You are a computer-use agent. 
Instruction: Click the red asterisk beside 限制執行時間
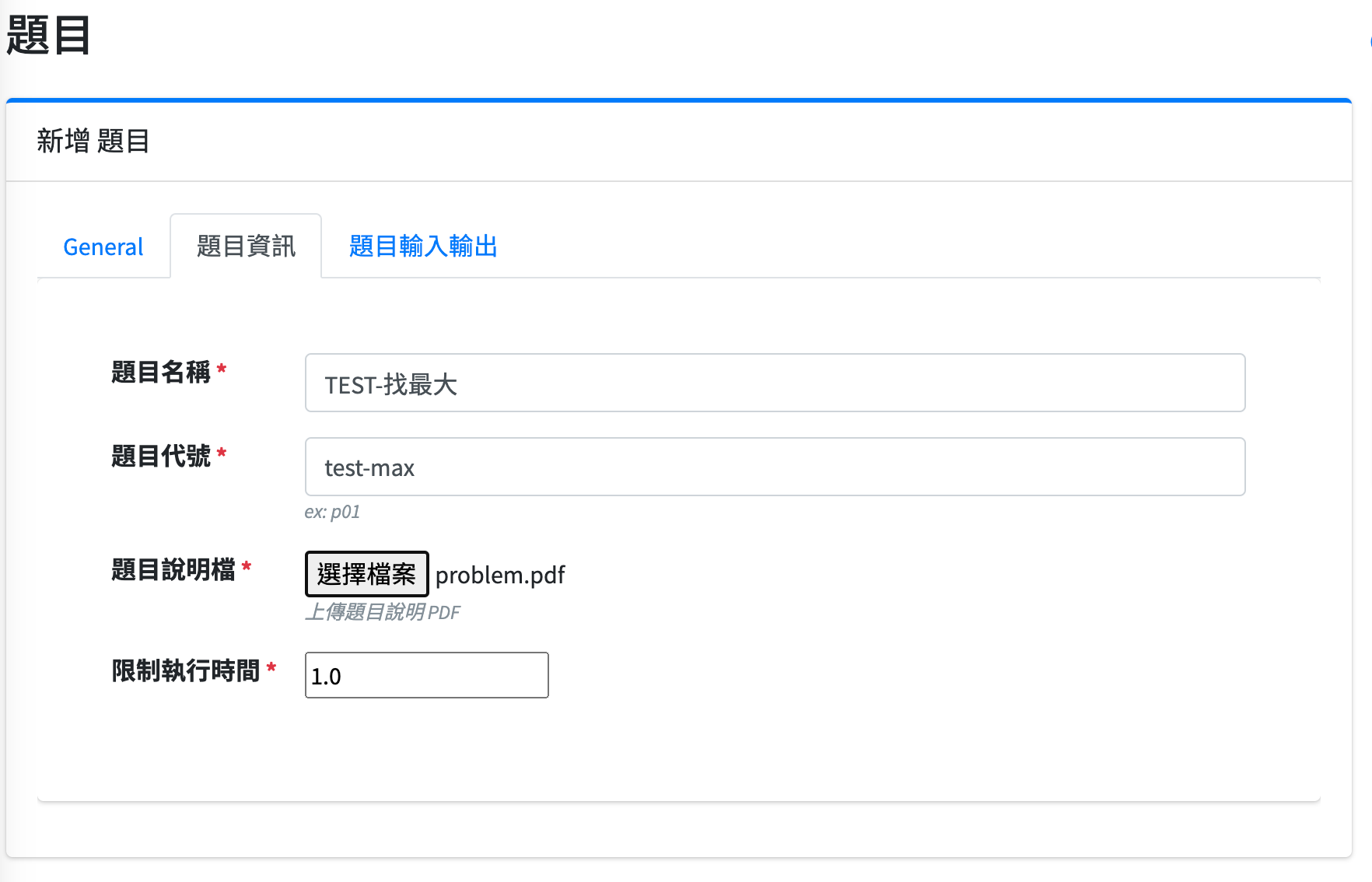[x=271, y=667]
